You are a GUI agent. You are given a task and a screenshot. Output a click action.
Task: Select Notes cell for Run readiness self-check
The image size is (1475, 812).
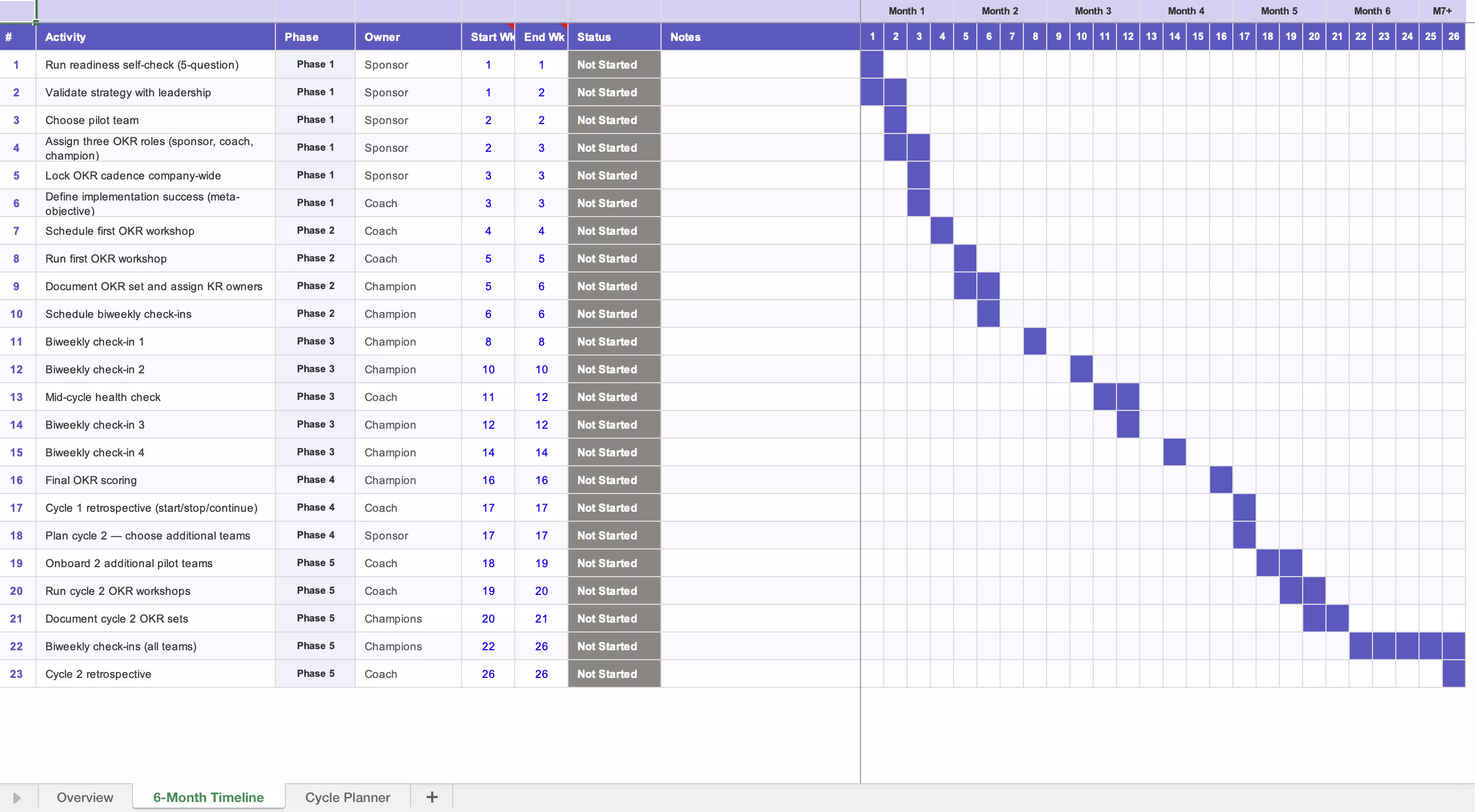tap(761, 65)
